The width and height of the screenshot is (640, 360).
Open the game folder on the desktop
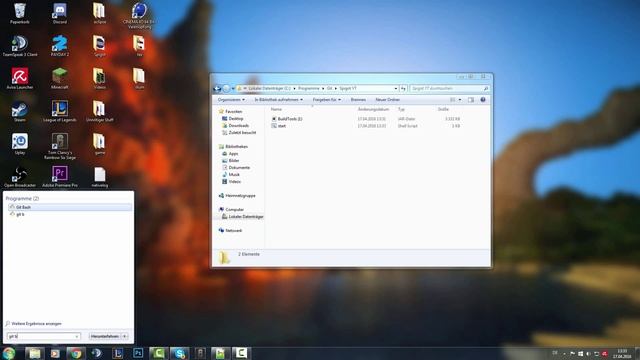(99, 144)
